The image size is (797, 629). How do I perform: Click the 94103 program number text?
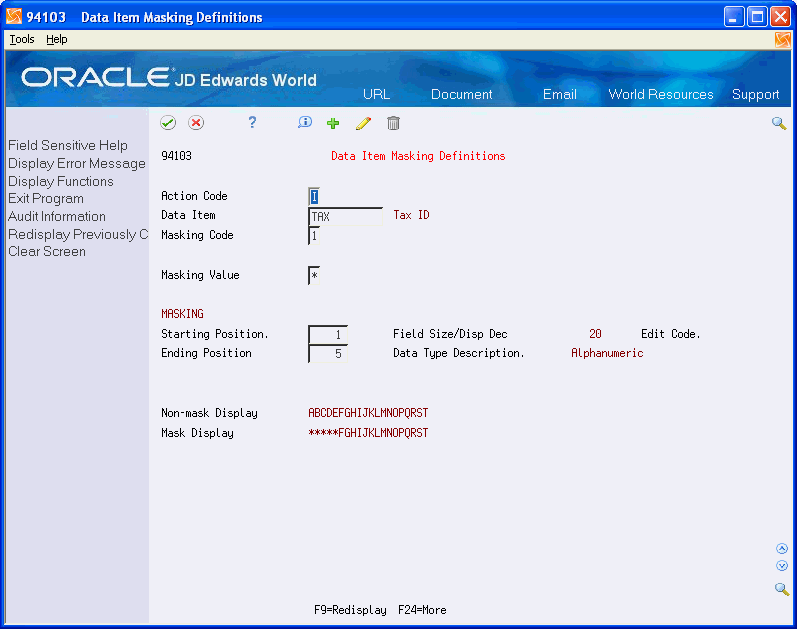176,156
